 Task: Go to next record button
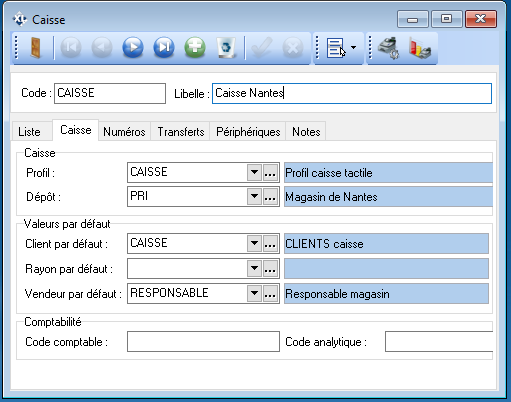coord(133,48)
